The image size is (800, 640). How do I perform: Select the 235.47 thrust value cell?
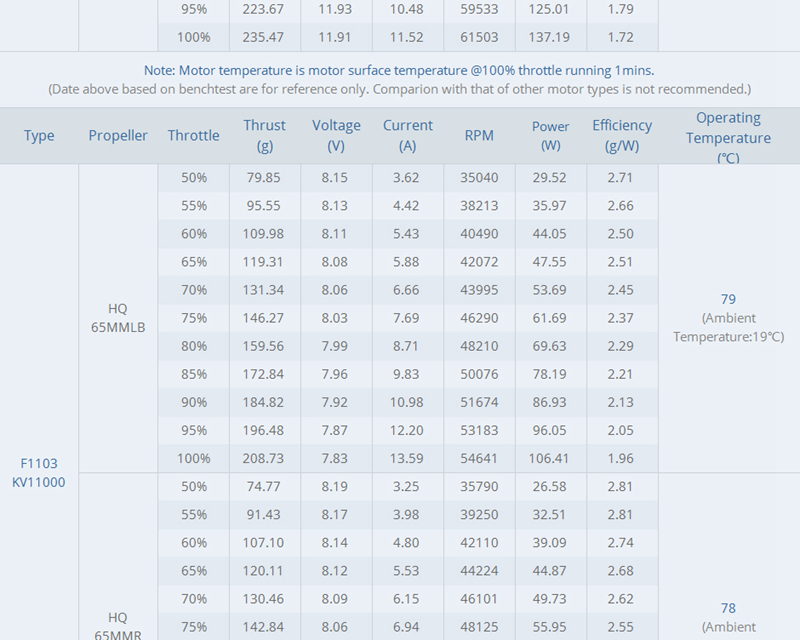(264, 37)
